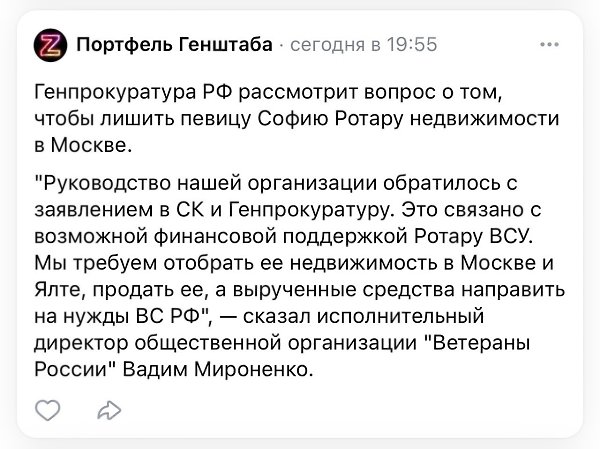The width and height of the screenshot is (600, 449).
Task: Click the abbreviation ВСУ in the quote
Action: 512,236
